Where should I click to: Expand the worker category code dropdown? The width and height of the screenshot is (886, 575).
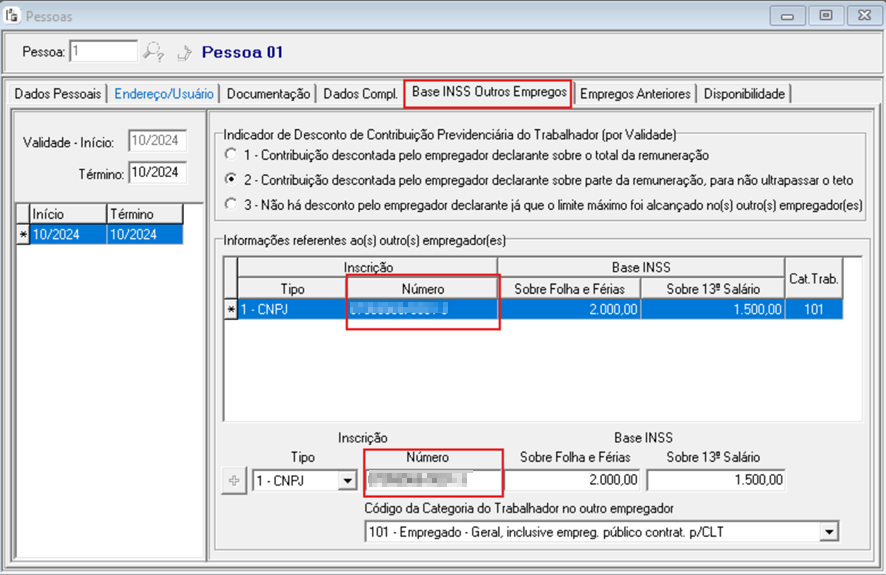click(x=828, y=532)
